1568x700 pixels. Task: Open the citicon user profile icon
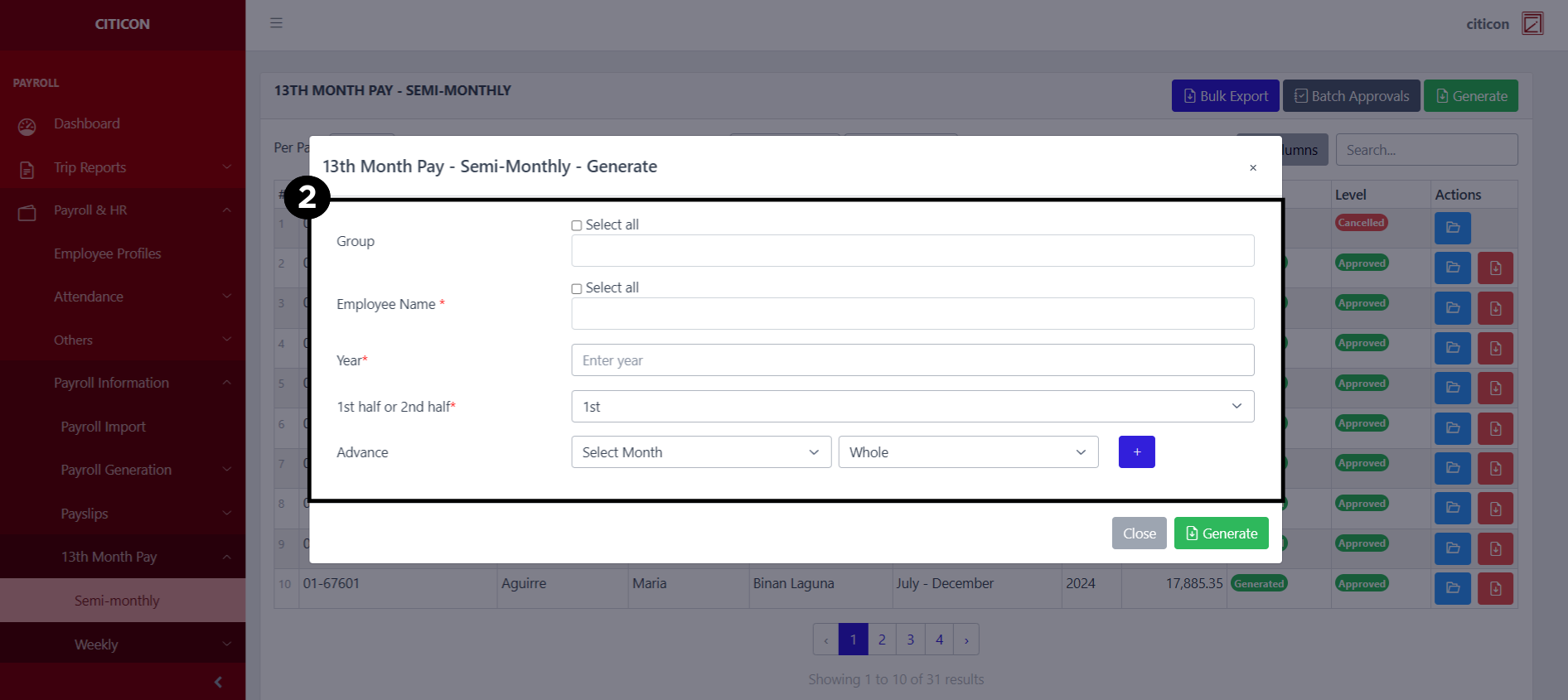(x=1532, y=23)
